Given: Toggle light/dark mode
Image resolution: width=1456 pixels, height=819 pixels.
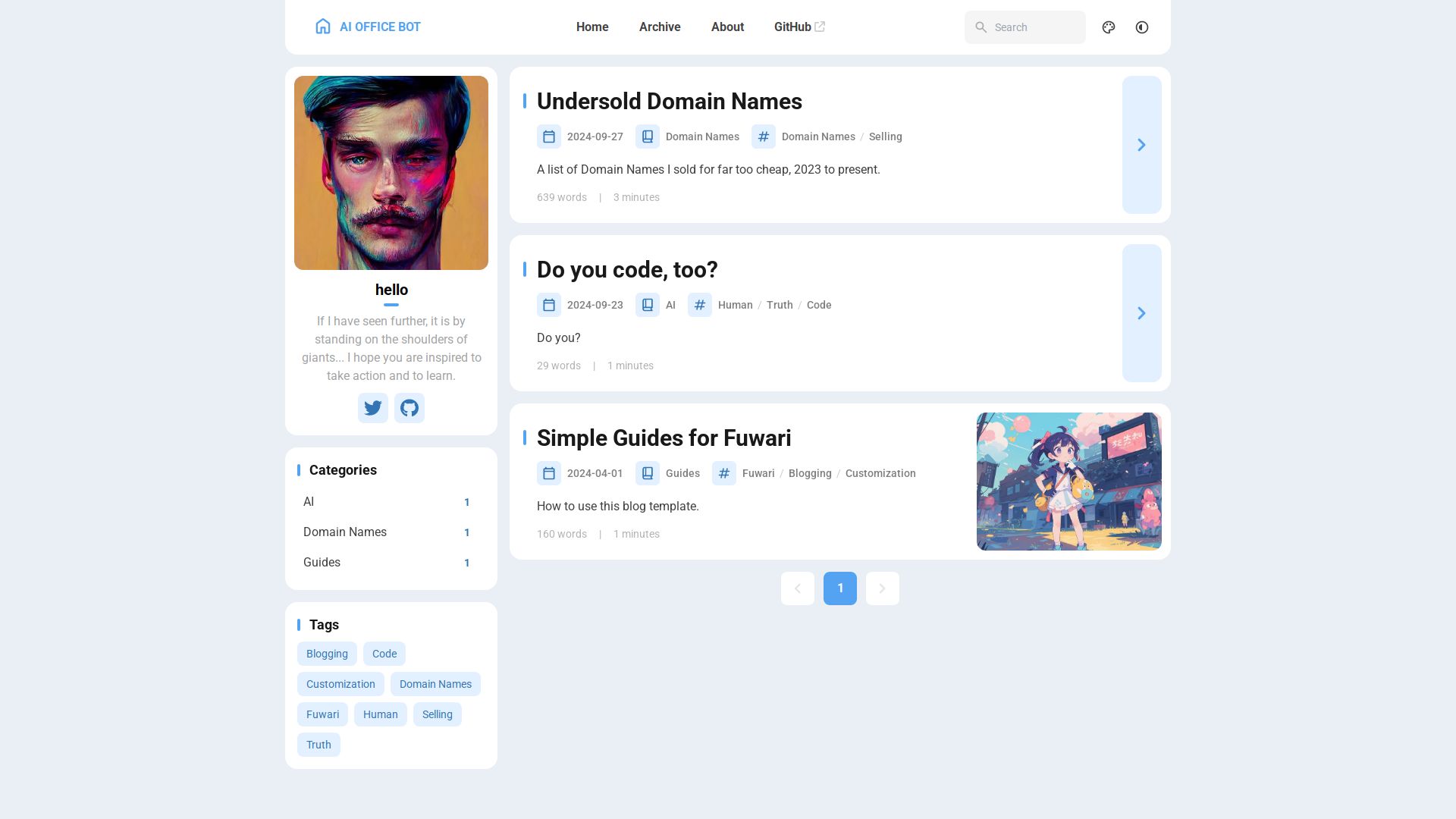Looking at the screenshot, I should (1141, 27).
